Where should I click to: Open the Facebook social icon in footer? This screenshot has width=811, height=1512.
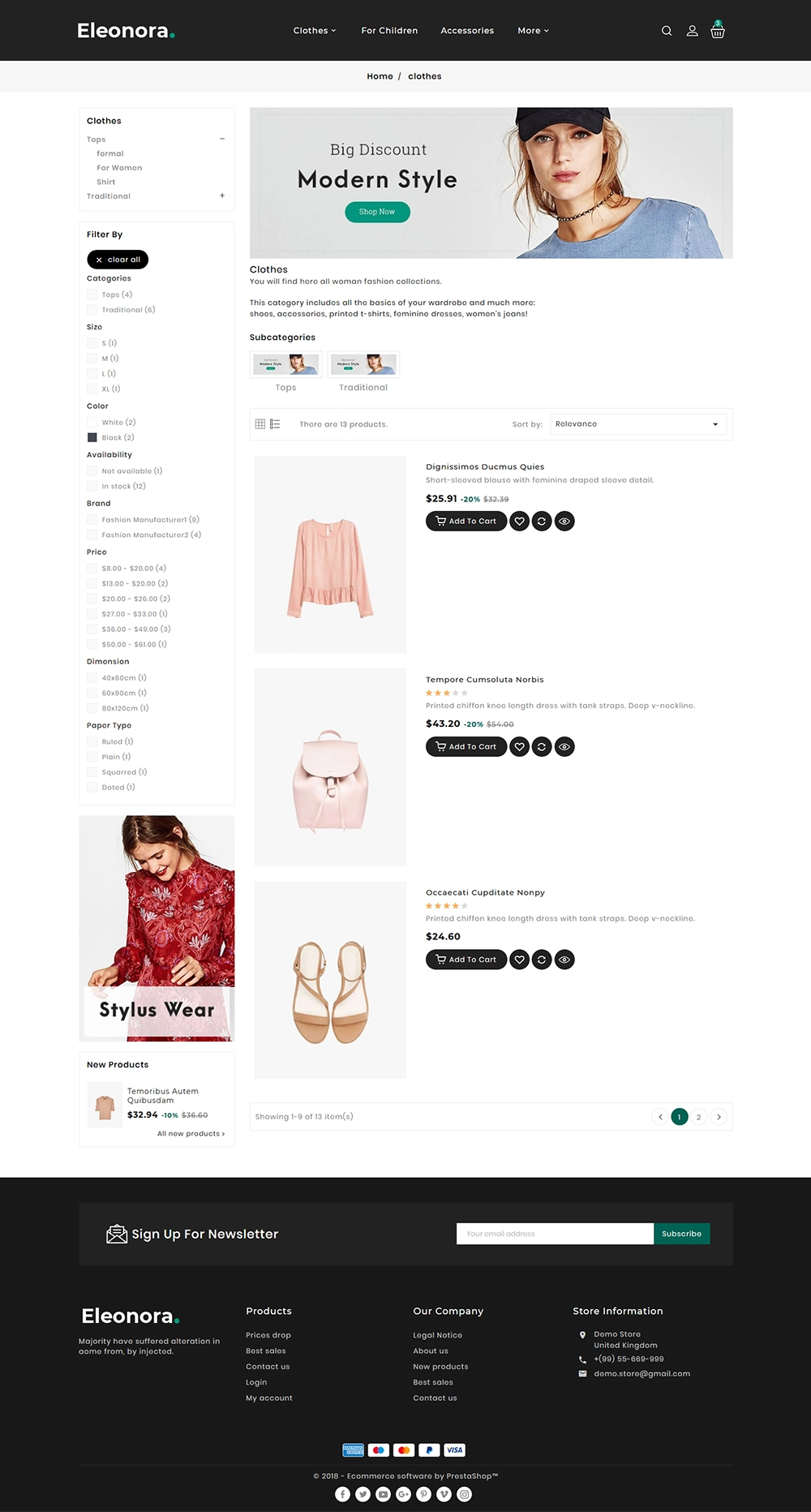click(x=343, y=1494)
